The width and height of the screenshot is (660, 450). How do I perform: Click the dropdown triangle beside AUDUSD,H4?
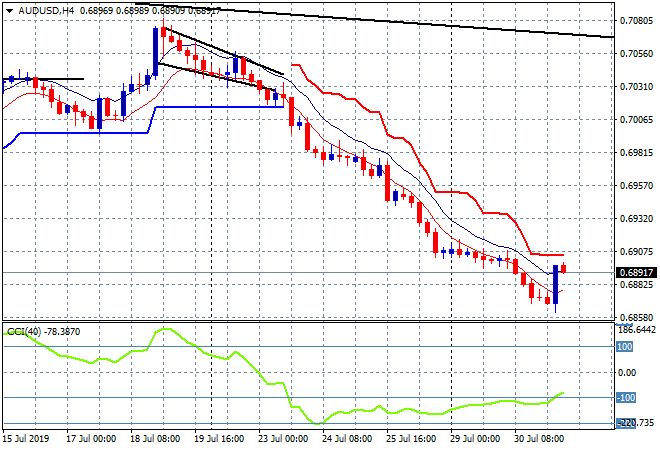[x=8, y=10]
